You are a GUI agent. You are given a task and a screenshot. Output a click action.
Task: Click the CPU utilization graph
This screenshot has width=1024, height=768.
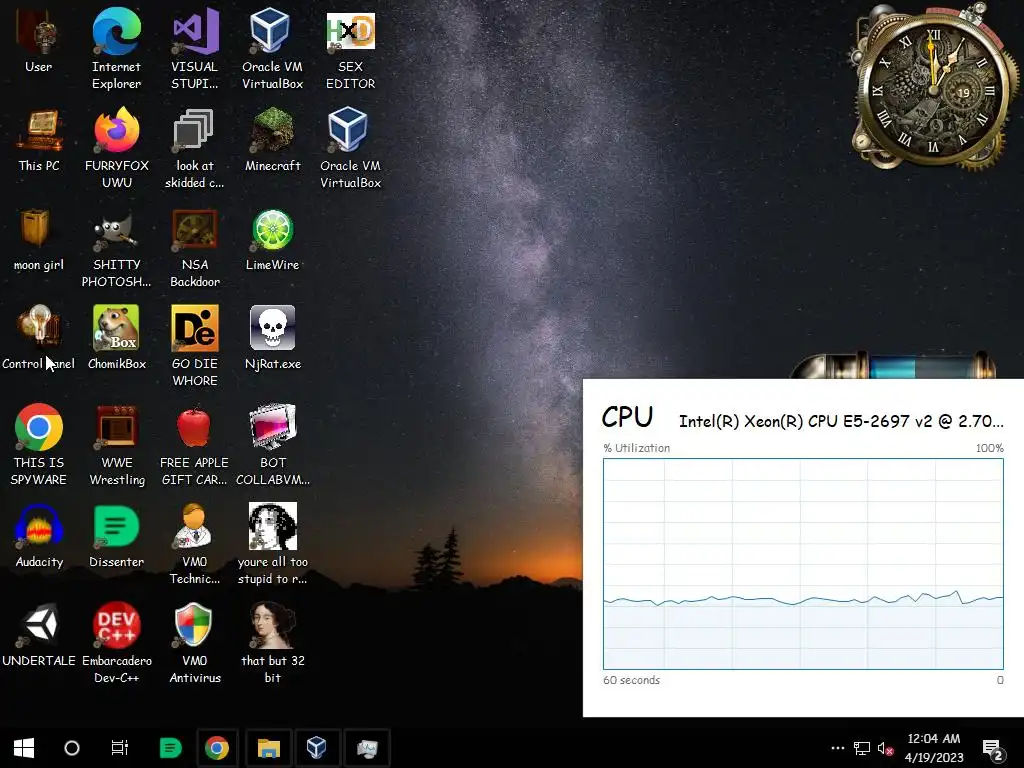coord(803,564)
